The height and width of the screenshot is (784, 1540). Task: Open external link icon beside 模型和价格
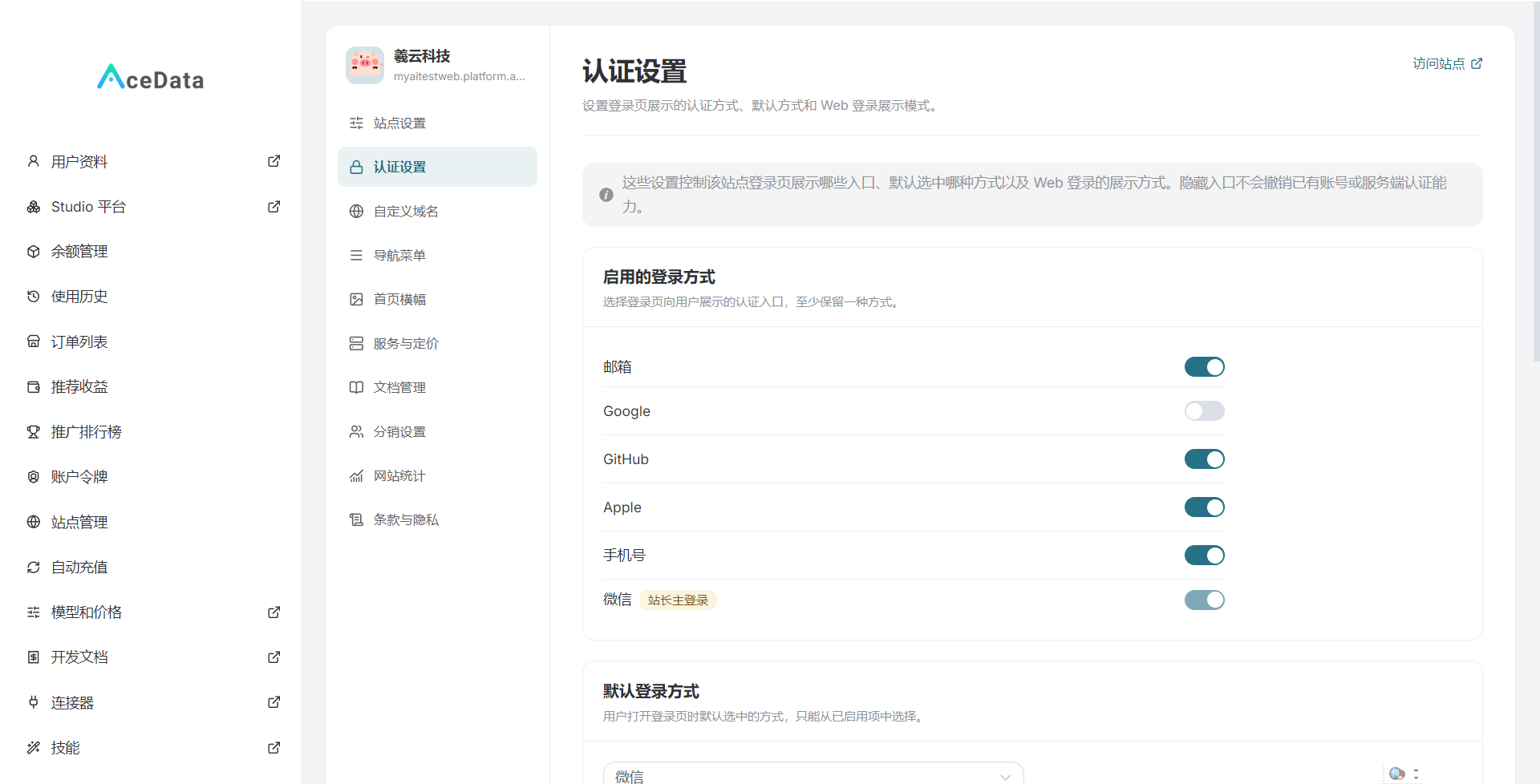coord(274,612)
